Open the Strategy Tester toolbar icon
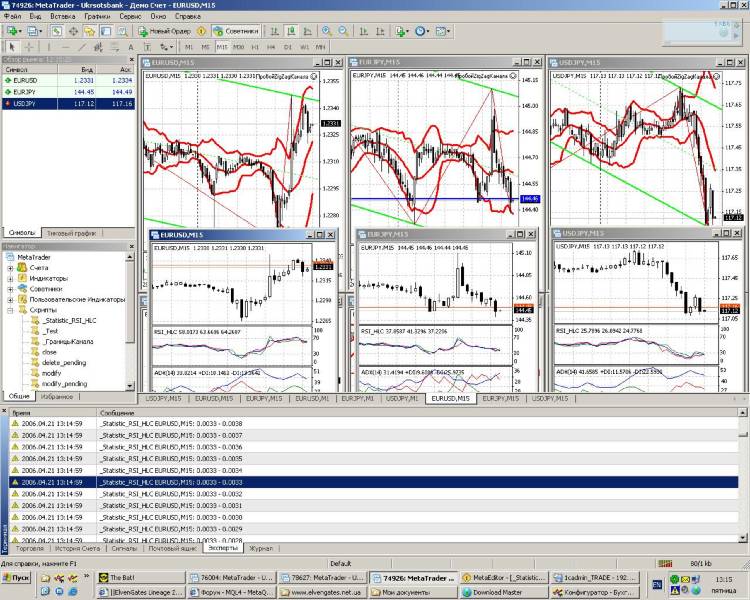Viewport: 750px width, 600px height. [x=122, y=31]
